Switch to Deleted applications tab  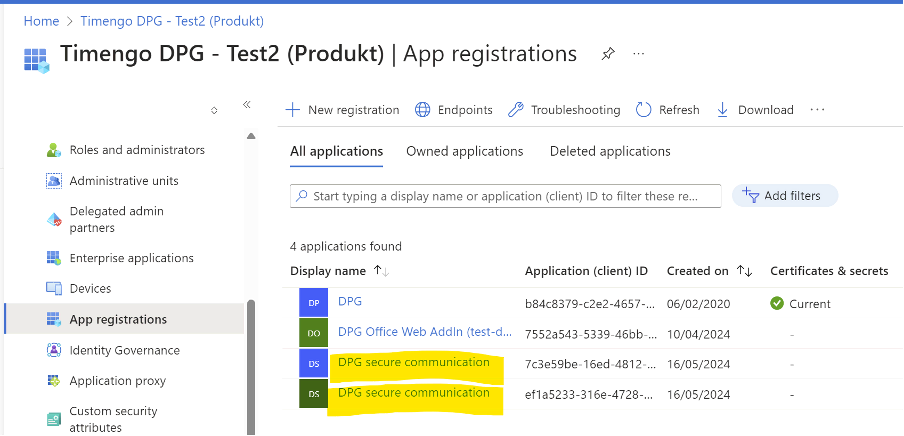[x=610, y=151]
